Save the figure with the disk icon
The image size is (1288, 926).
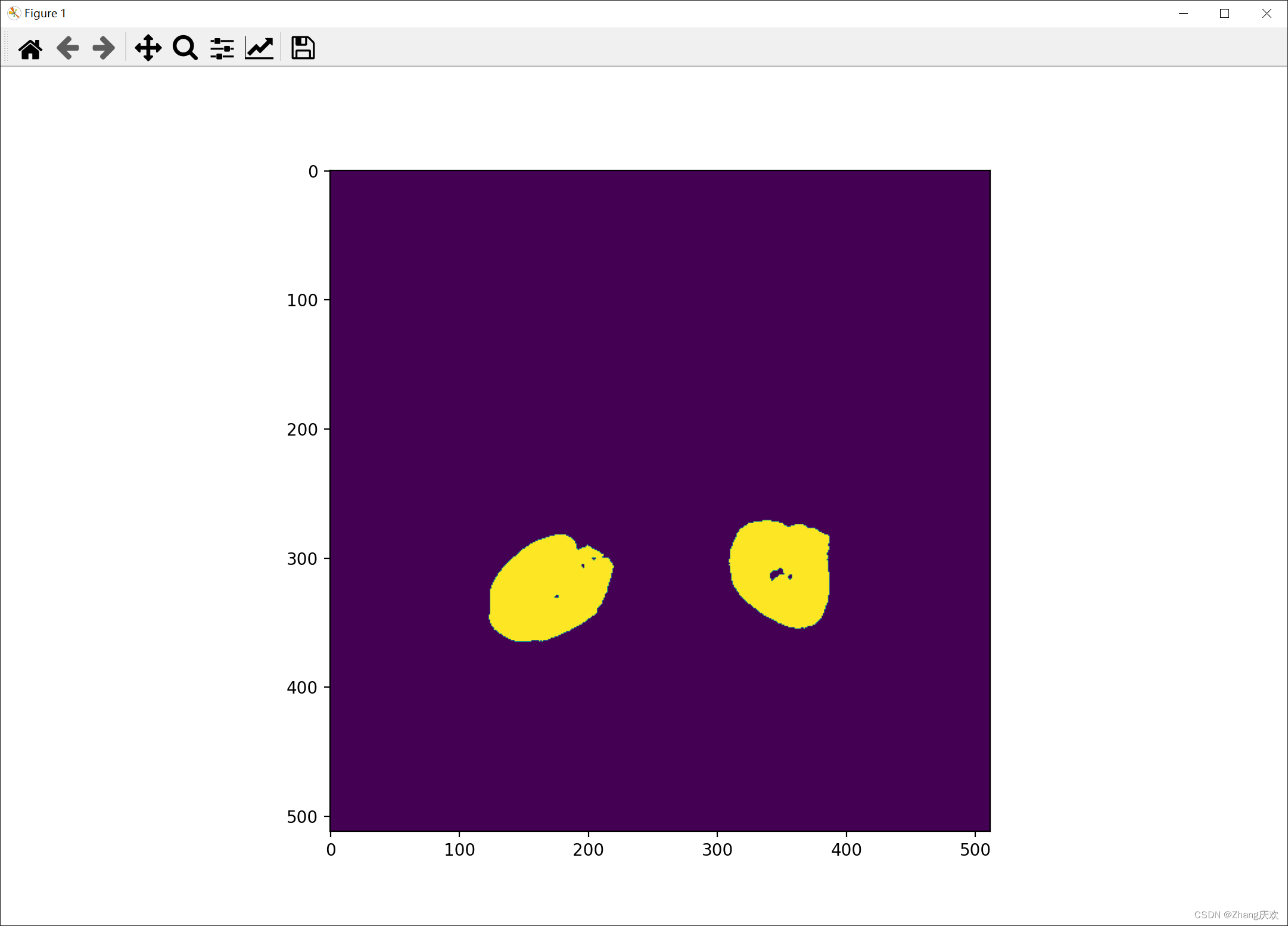tap(303, 48)
